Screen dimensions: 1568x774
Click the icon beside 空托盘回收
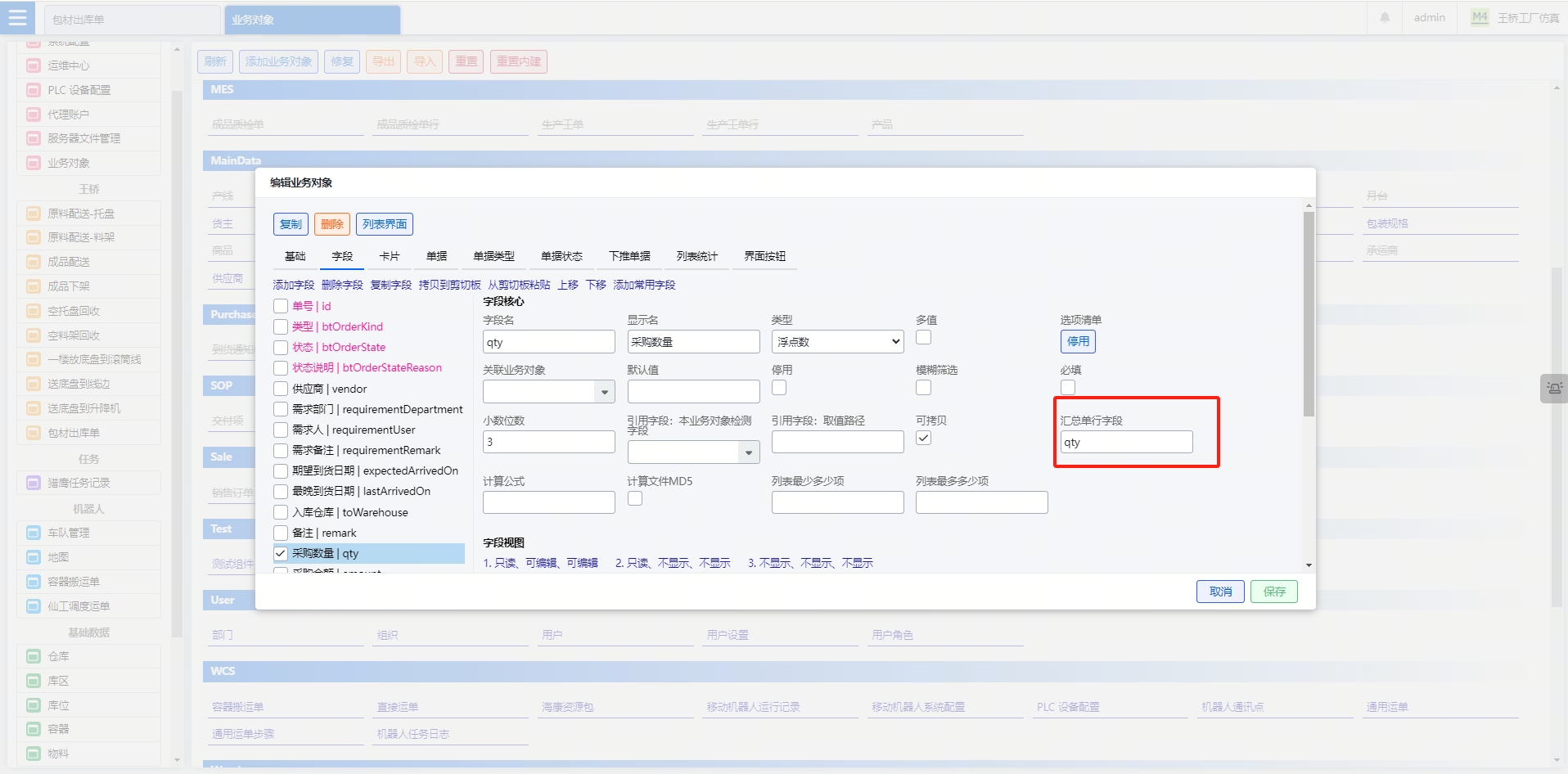[x=34, y=311]
